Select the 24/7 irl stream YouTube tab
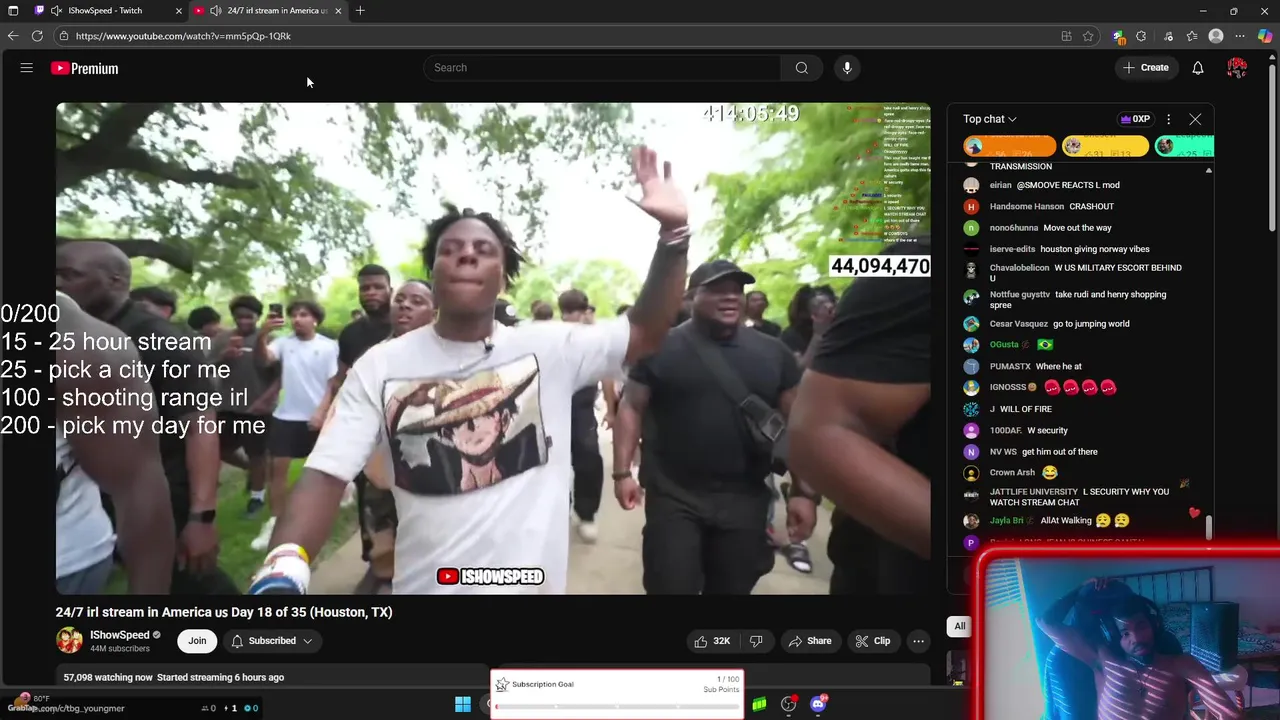This screenshot has width=1280, height=720. tap(267, 11)
